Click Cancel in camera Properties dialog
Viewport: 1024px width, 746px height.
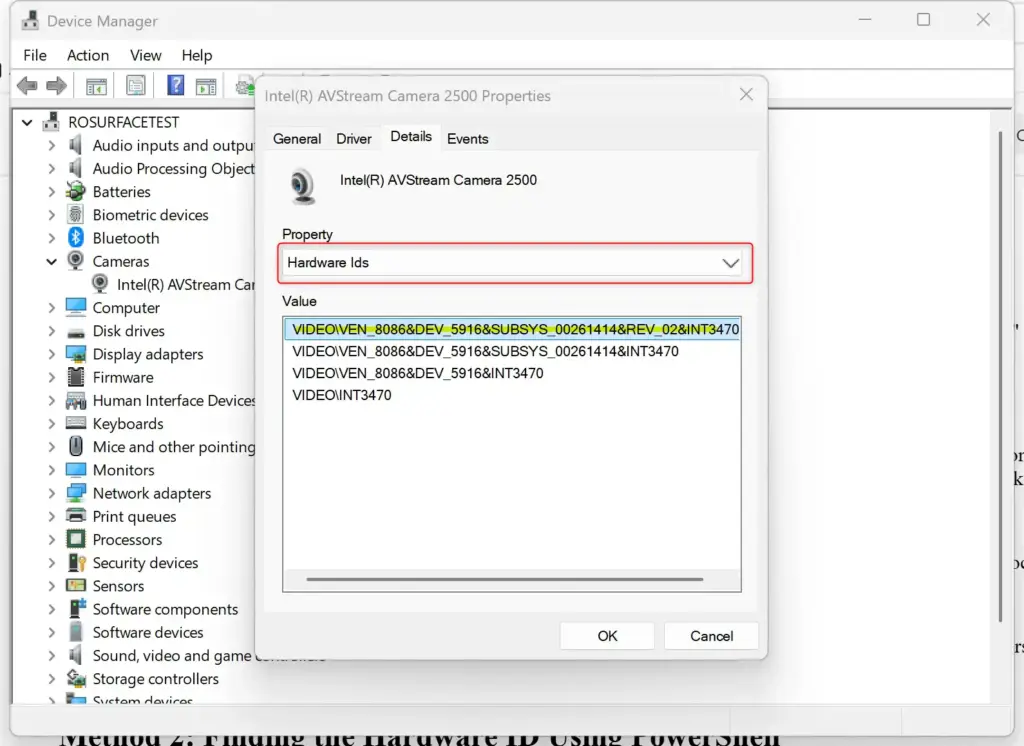click(x=711, y=636)
